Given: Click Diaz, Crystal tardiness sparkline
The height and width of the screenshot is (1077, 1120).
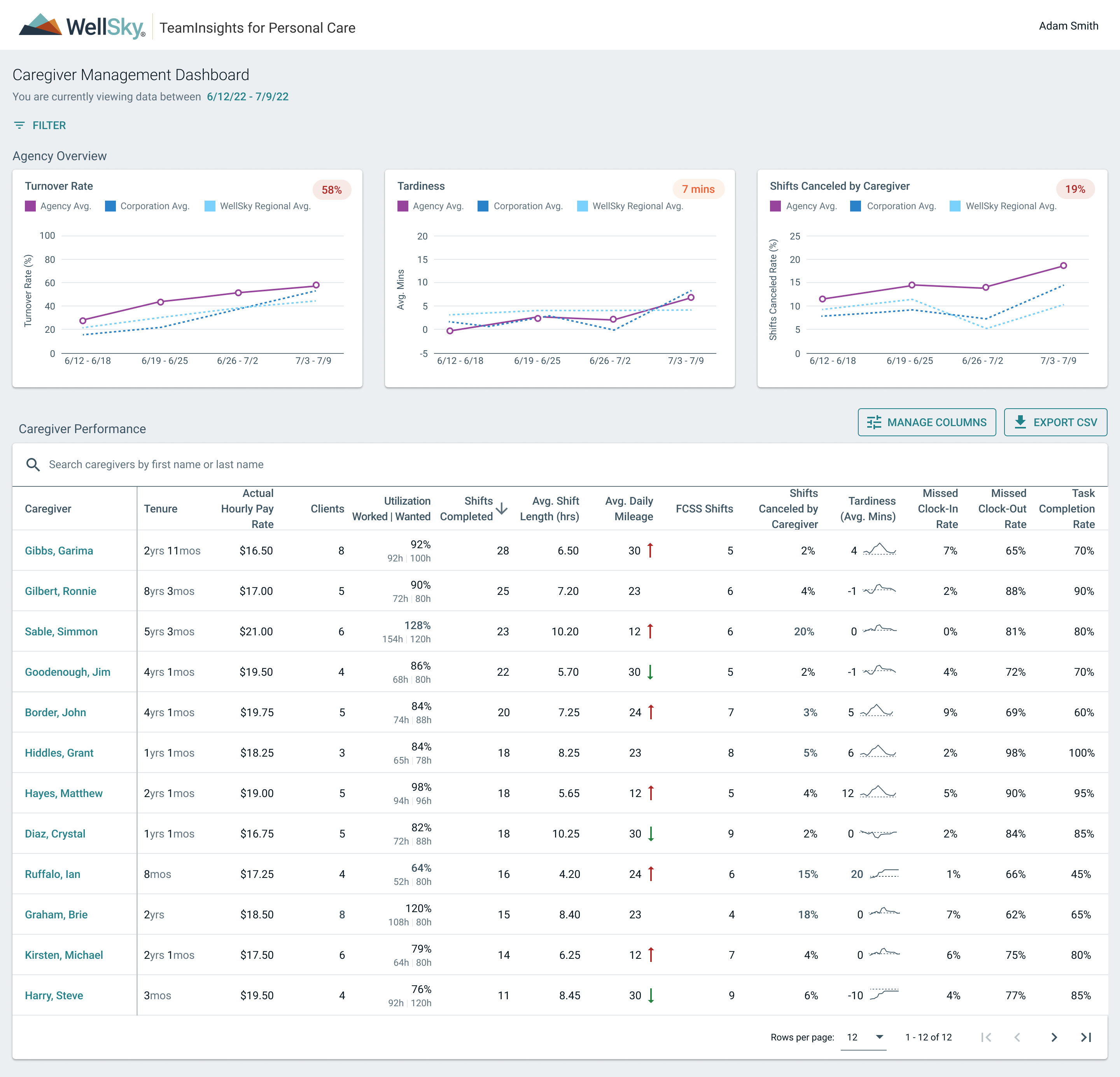Looking at the screenshot, I should [878, 834].
